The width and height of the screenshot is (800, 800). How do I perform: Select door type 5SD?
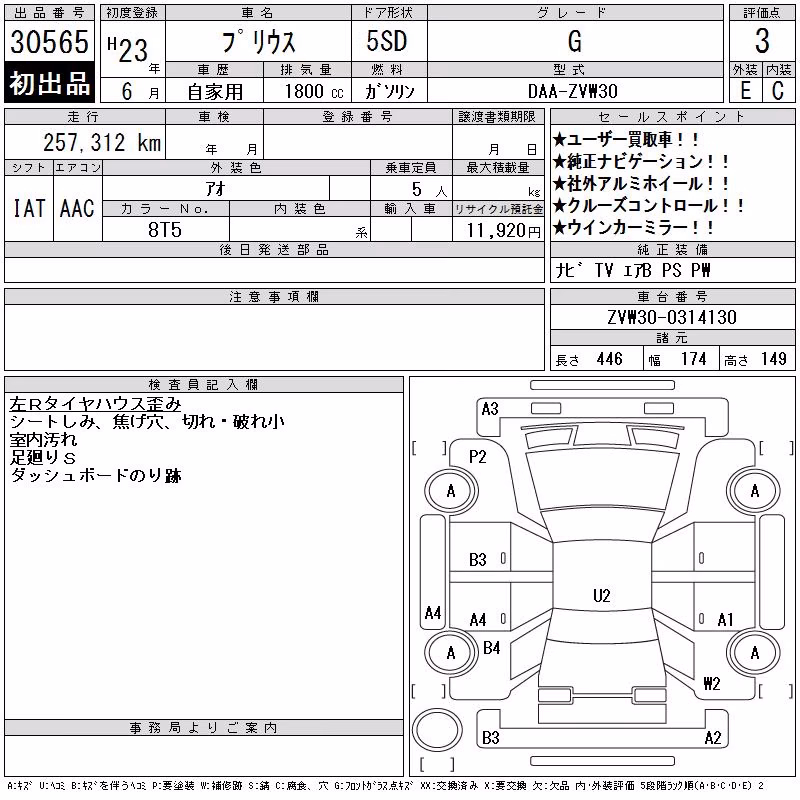(x=387, y=41)
